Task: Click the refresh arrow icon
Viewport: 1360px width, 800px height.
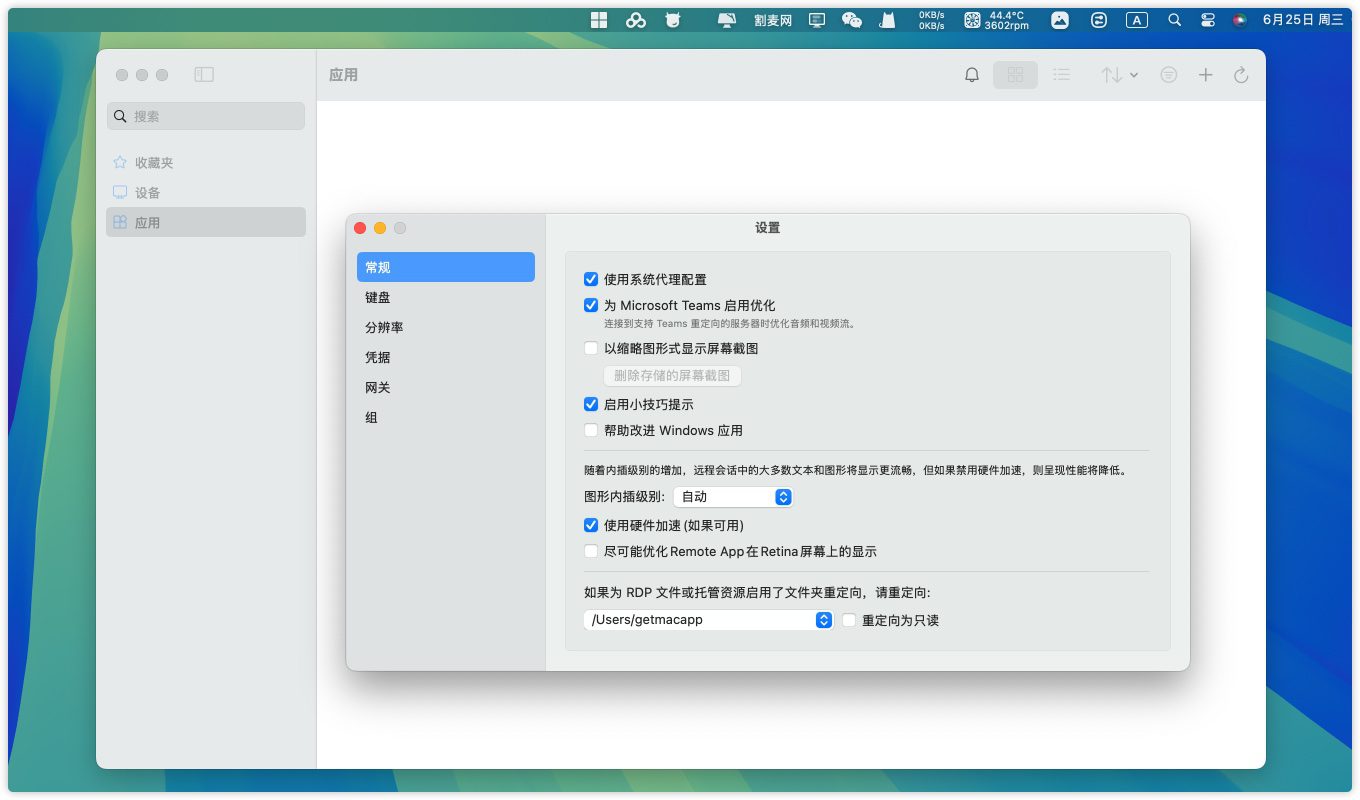Action: [x=1241, y=75]
